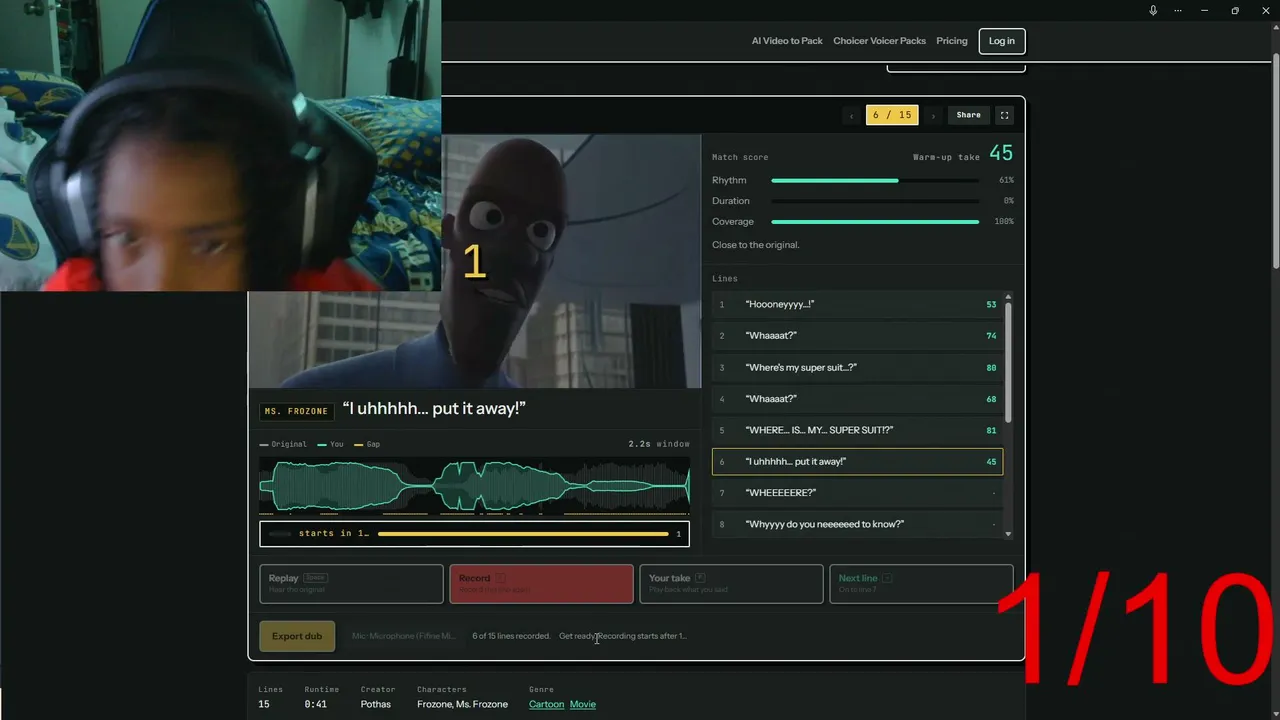The height and width of the screenshot is (720, 1280).
Task: Select line 4 "Whaaaat?" scored 68
Action: pos(857,399)
